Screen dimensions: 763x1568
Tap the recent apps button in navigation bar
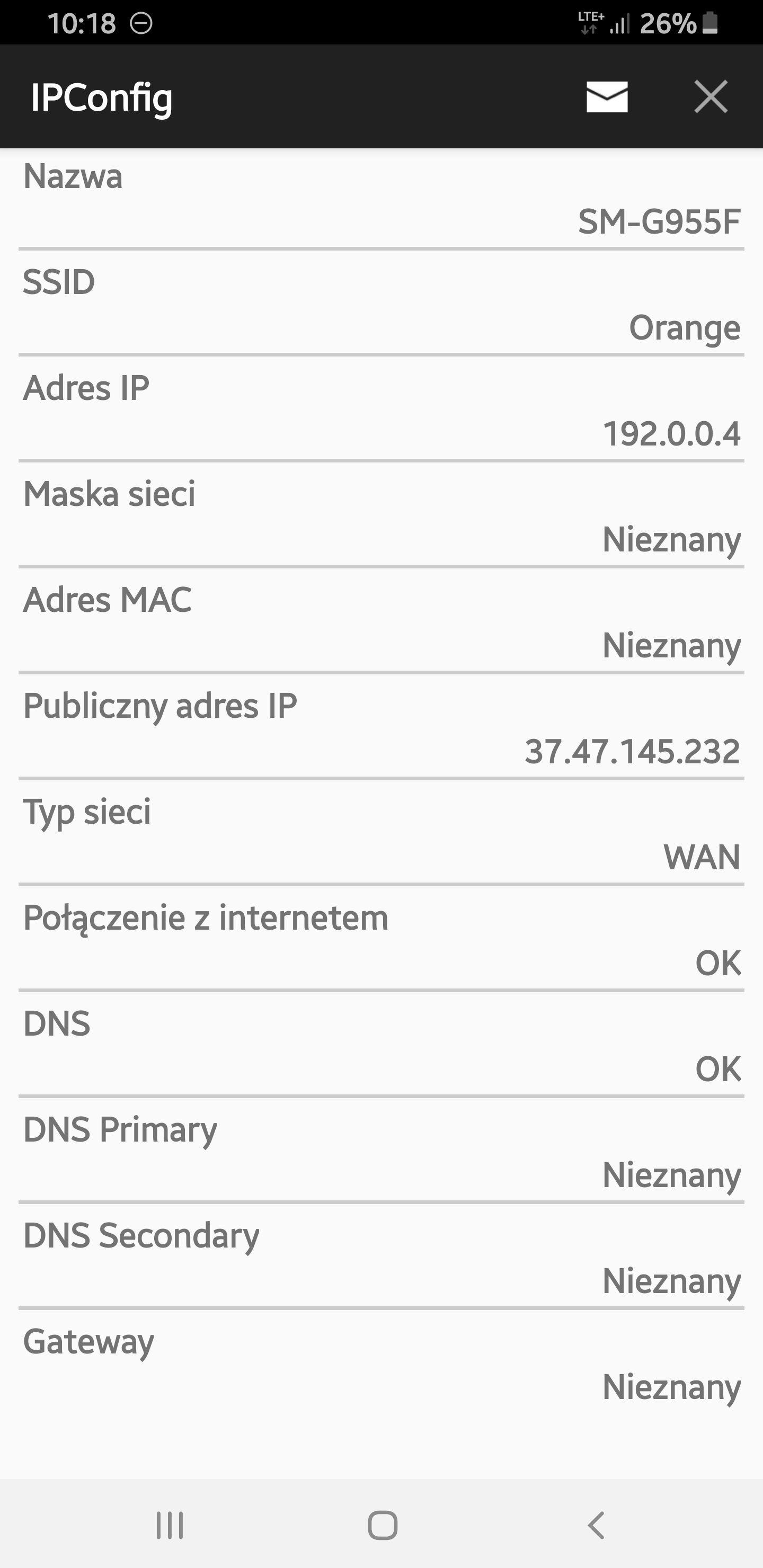coord(169,1526)
